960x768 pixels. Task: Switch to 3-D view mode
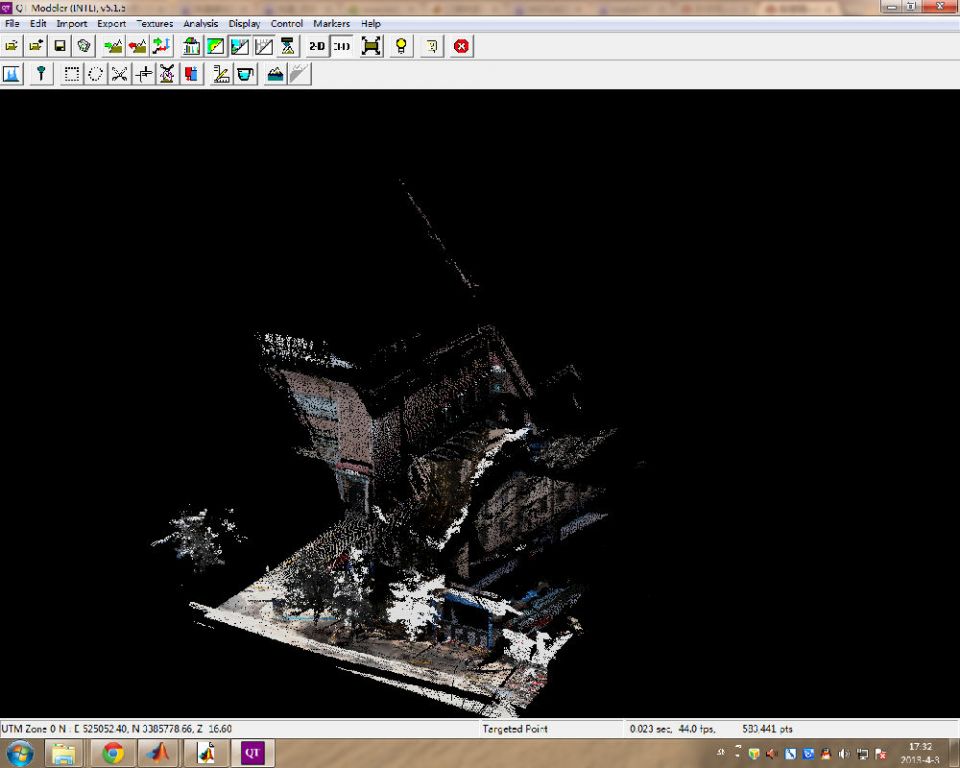[x=341, y=46]
